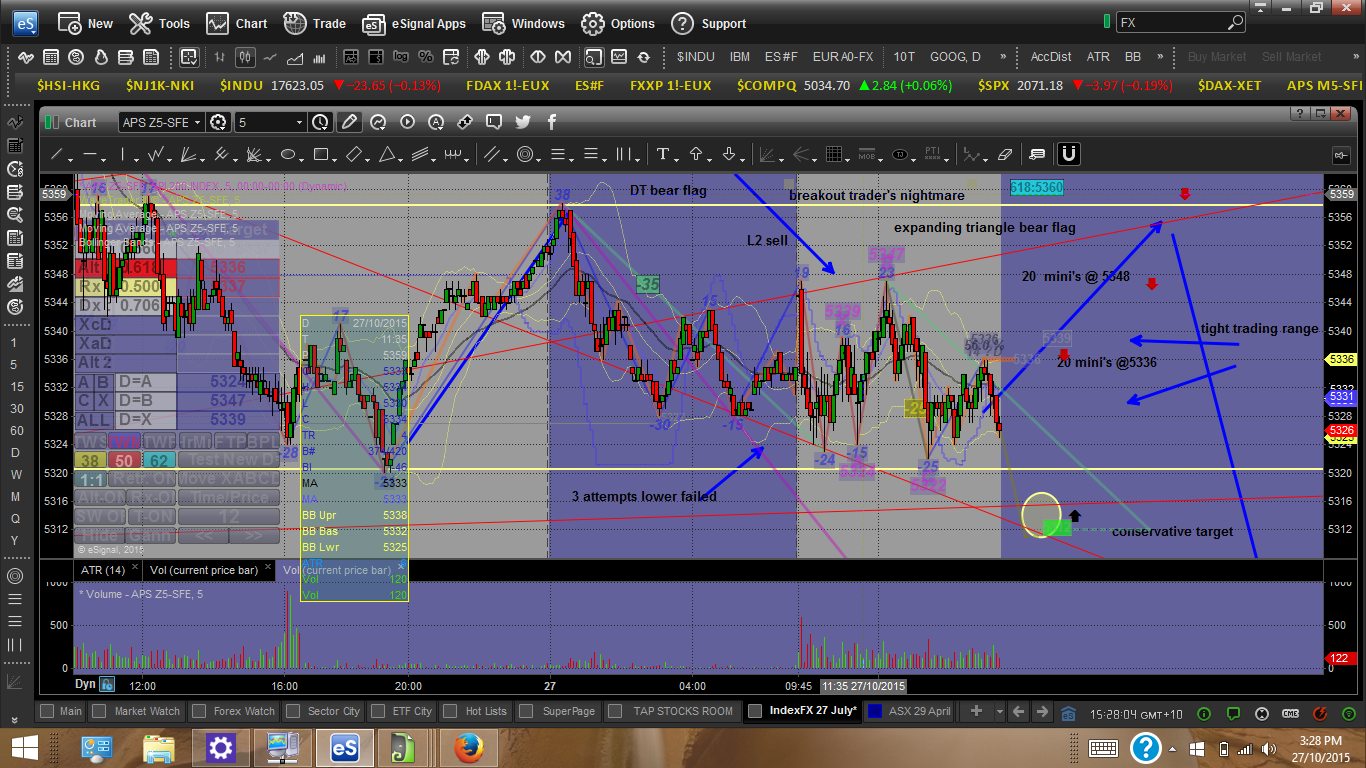Viewport: 1366px width, 768px height.
Task: Click the eSignal main application button
Action: pos(25,22)
